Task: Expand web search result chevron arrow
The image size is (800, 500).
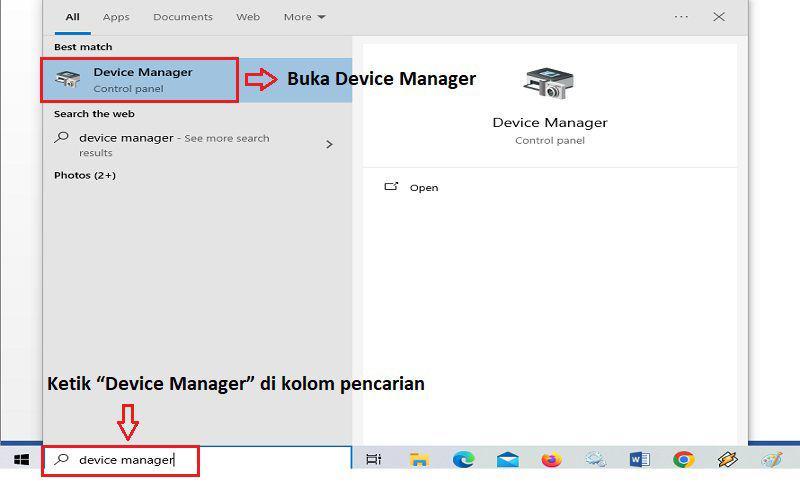Action: coord(330,144)
